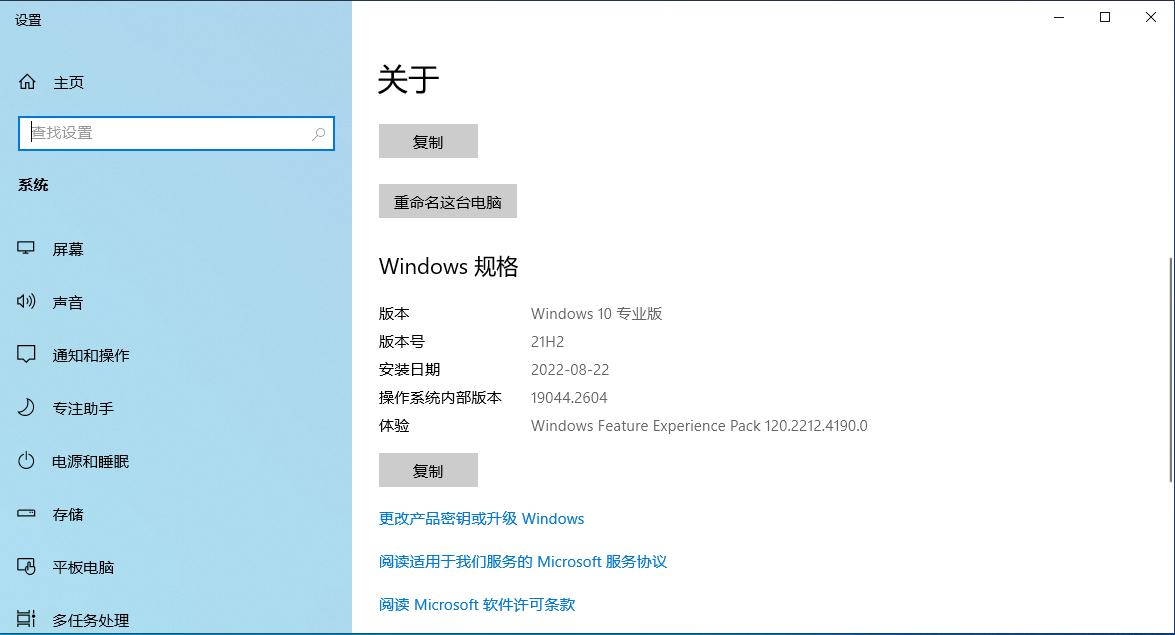Open 阅读 Microsoft 软件许可条款

pyautogui.click(x=476, y=604)
